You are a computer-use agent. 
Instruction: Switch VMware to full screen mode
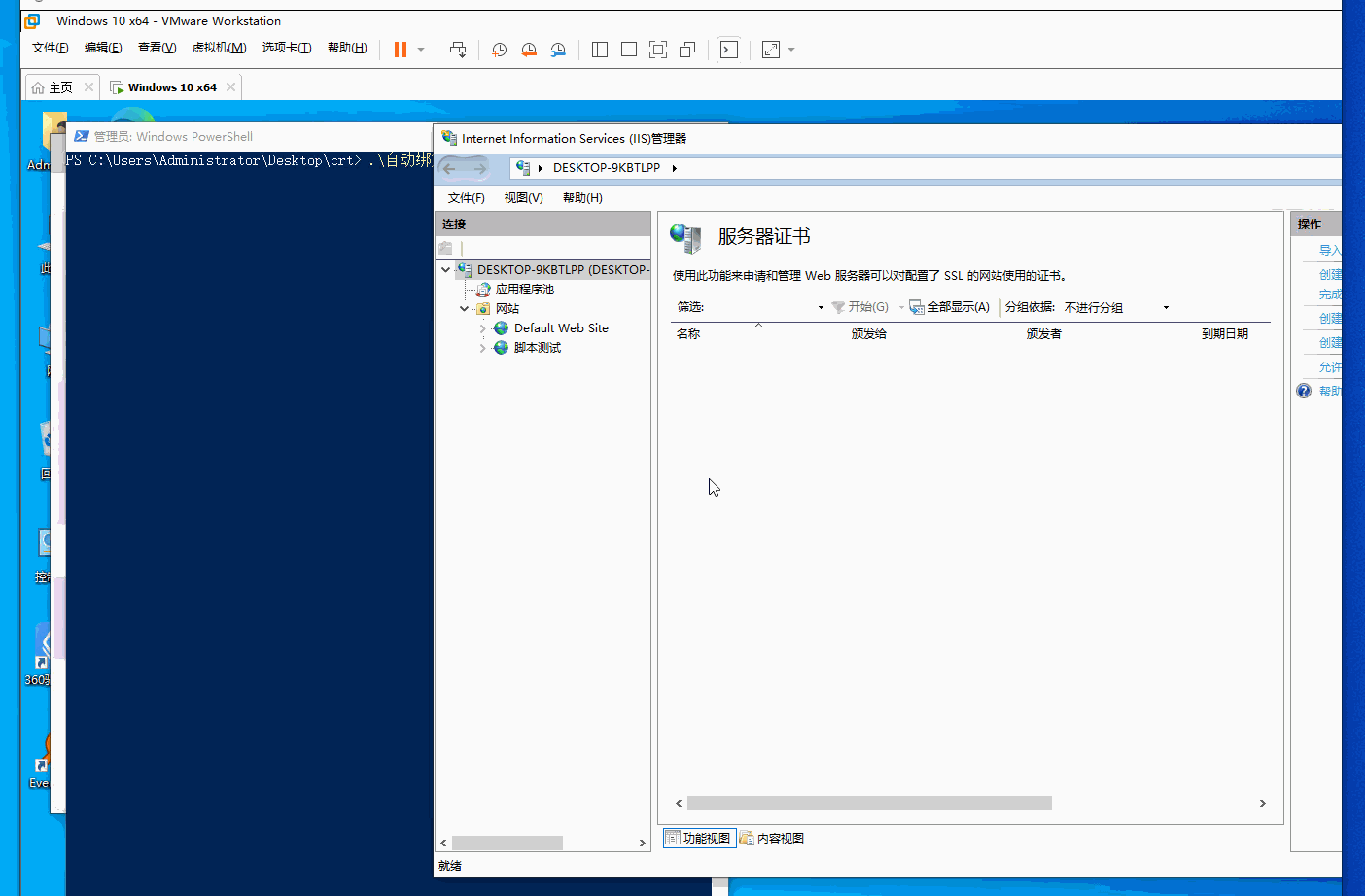[x=658, y=50]
